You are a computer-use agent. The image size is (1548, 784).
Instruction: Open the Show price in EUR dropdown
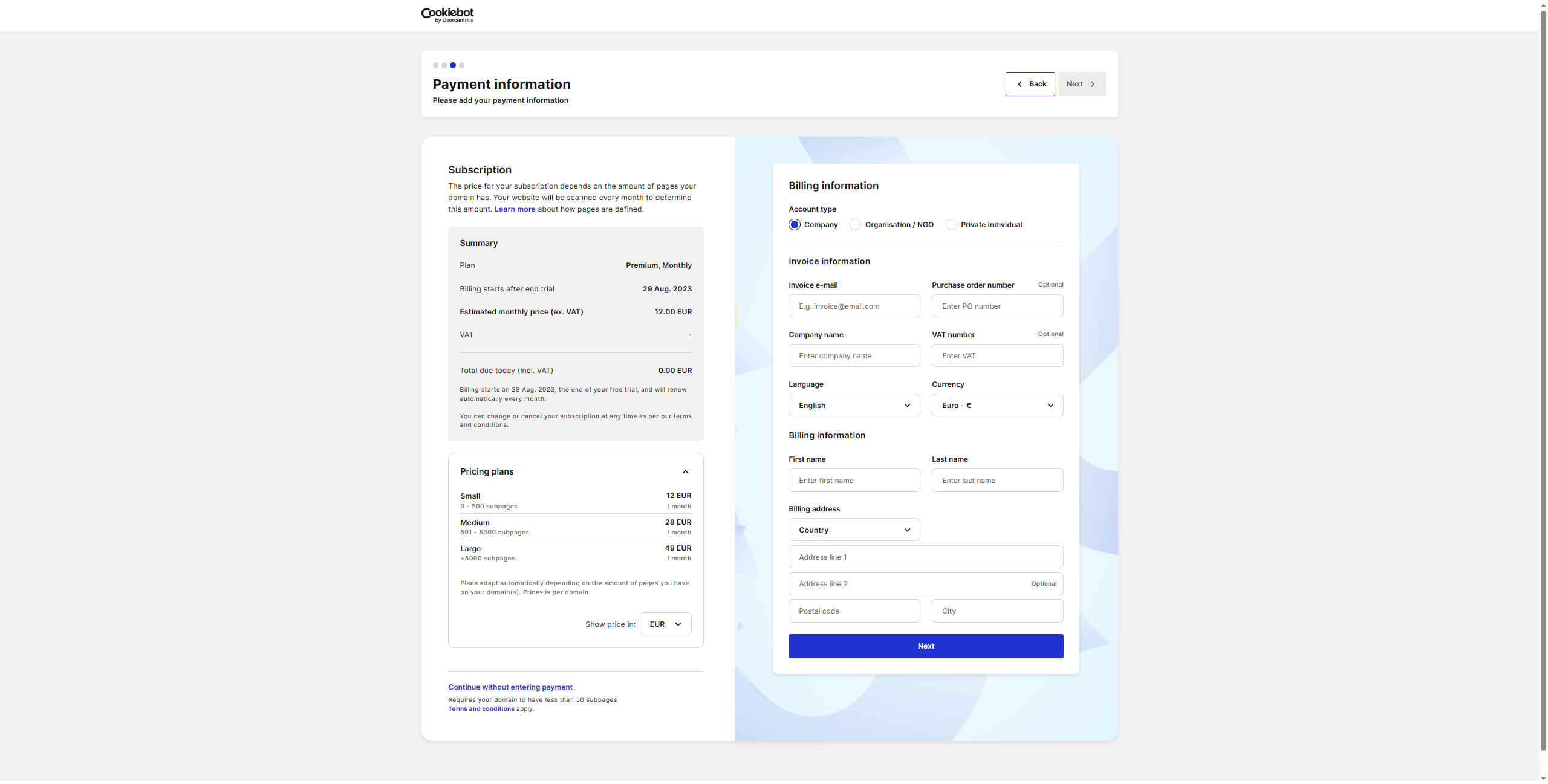click(665, 624)
